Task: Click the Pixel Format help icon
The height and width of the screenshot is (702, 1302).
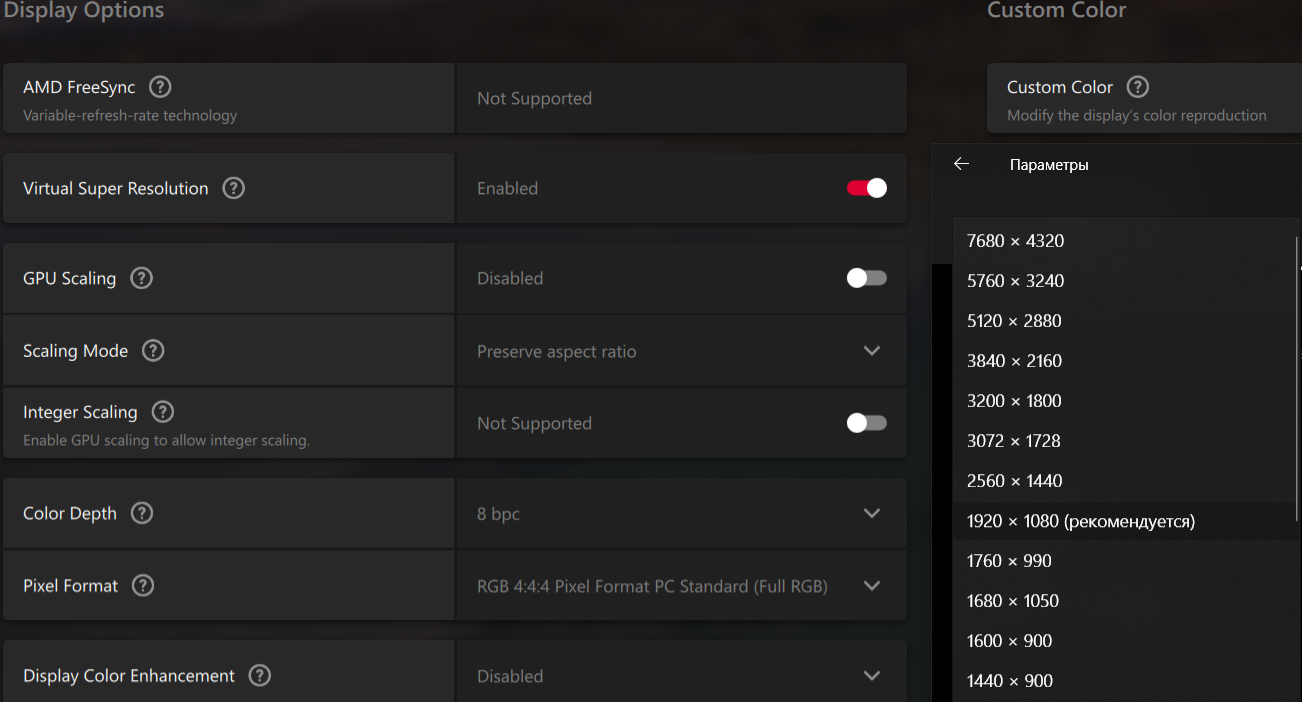Action: click(x=143, y=585)
